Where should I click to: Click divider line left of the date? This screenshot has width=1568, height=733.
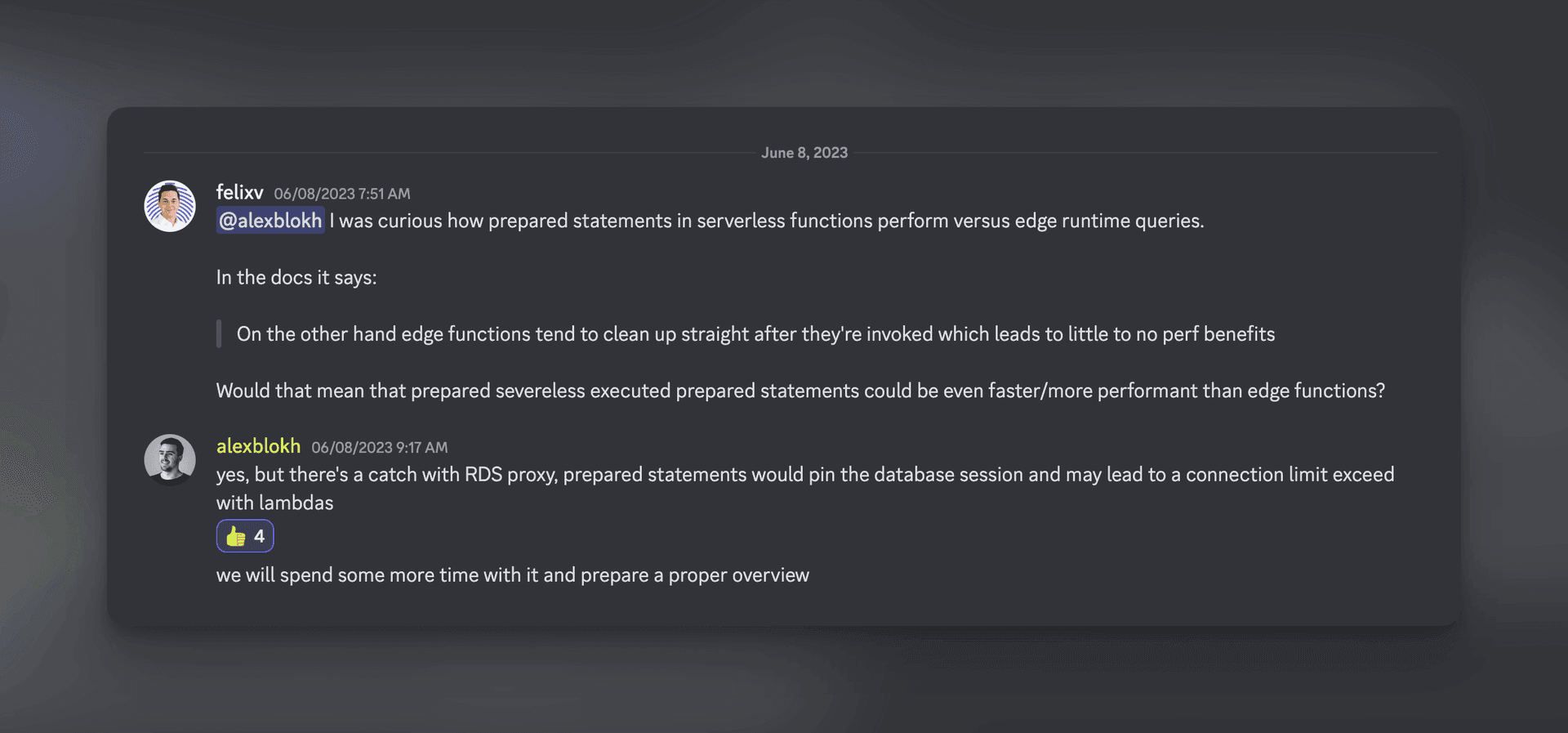coord(449,153)
